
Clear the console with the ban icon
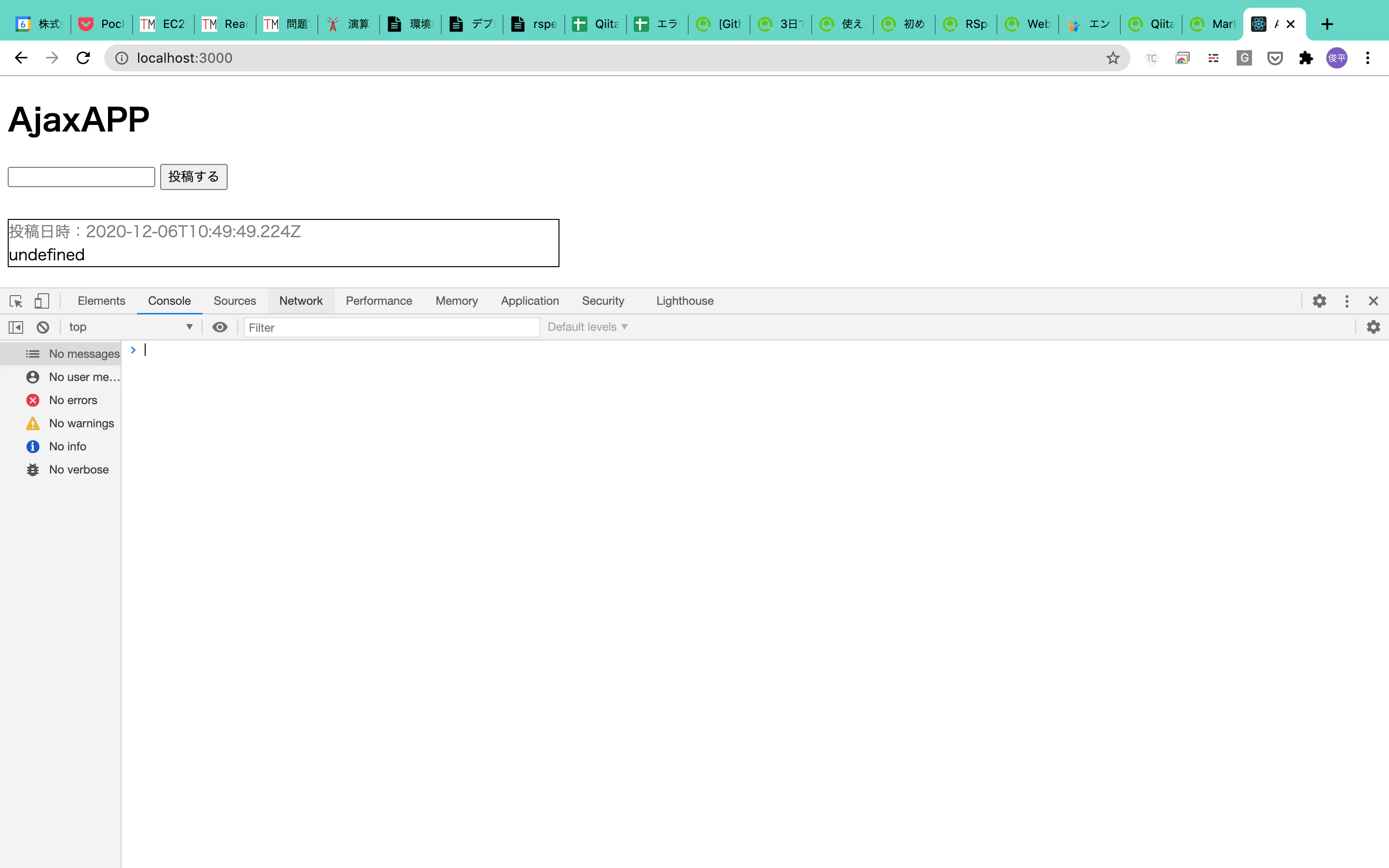pyautogui.click(x=43, y=327)
